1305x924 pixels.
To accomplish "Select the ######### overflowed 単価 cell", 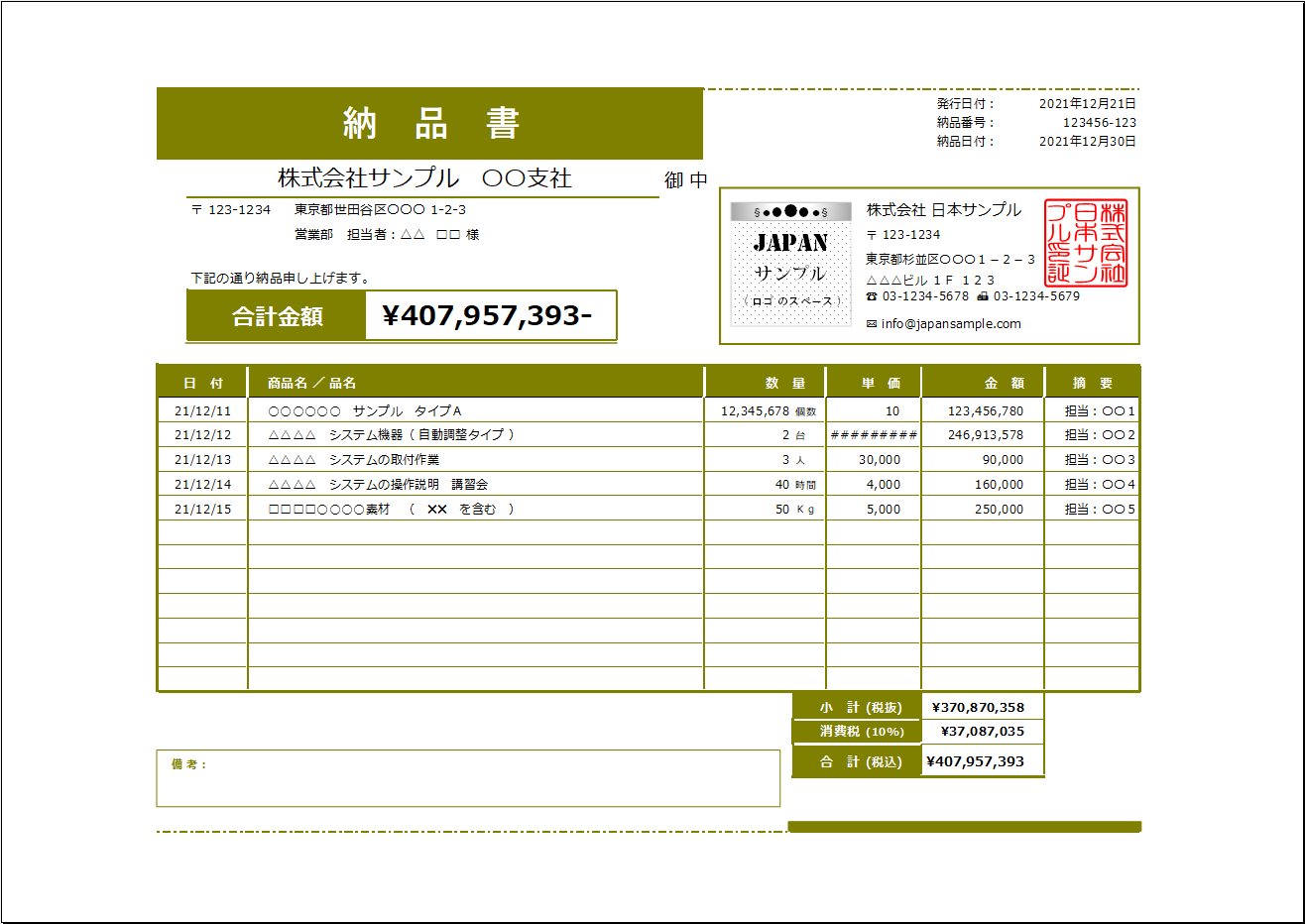I will tap(873, 434).
